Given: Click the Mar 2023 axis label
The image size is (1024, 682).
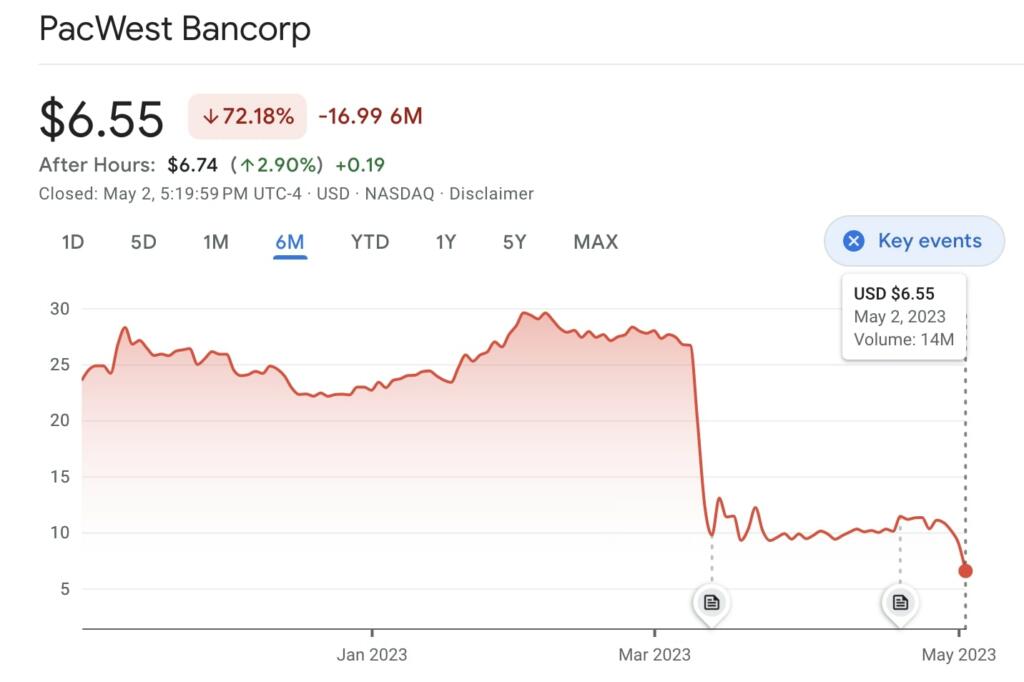Looking at the screenshot, I should pyautogui.click(x=654, y=655).
